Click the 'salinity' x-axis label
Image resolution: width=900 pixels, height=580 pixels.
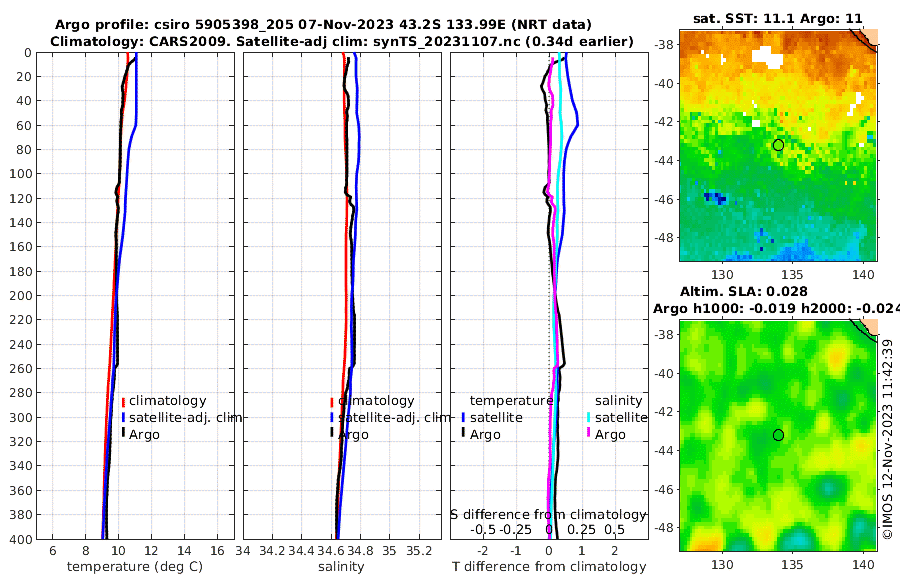pos(341,567)
